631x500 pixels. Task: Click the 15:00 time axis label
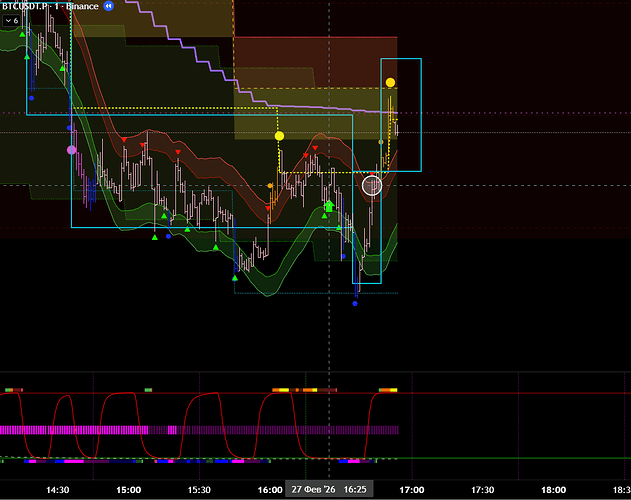[129, 490]
